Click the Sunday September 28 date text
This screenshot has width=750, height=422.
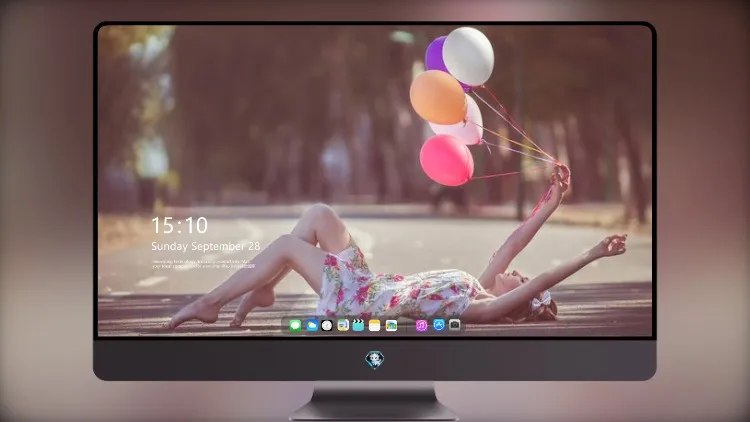206,246
